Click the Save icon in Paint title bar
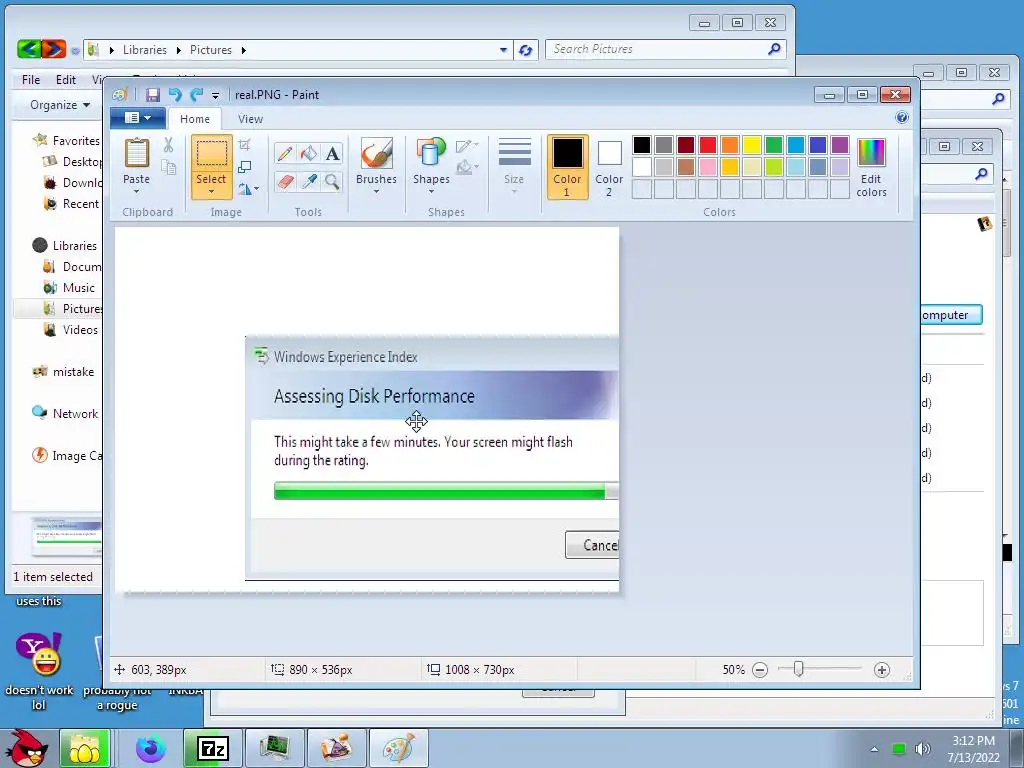 [x=152, y=95]
